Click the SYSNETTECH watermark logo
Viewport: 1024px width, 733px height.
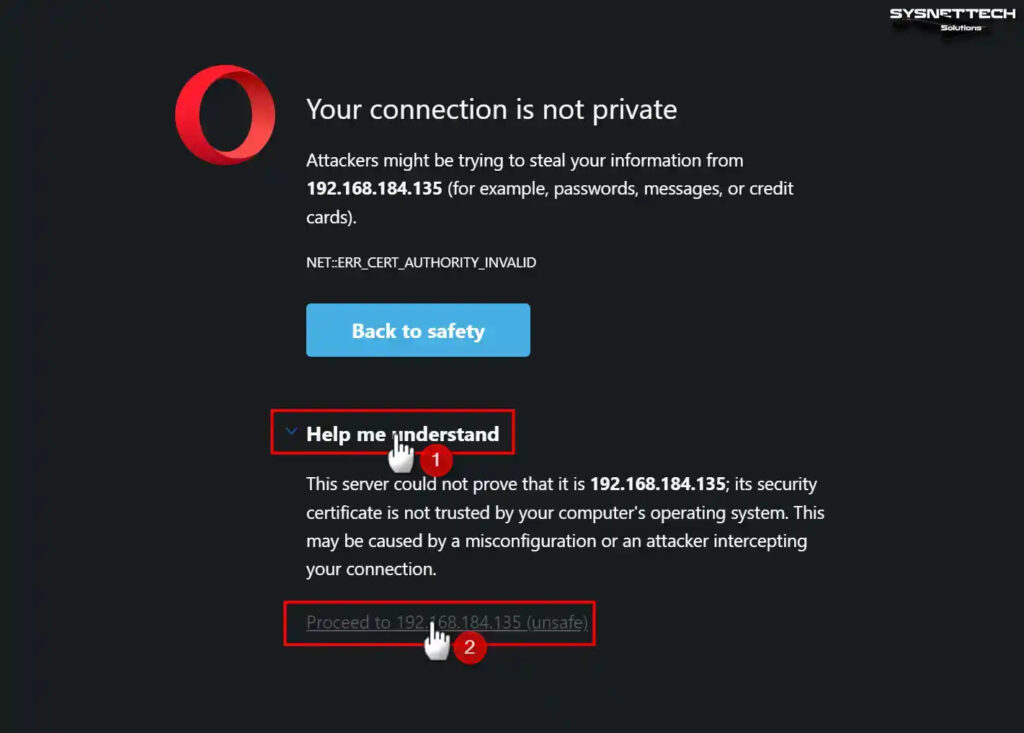[952, 19]
